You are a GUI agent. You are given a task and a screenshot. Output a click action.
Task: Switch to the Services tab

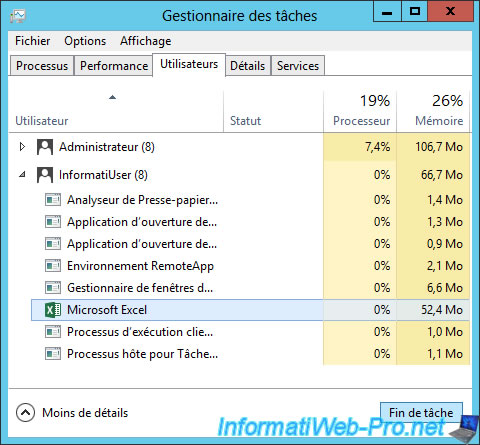click(298, 66)
